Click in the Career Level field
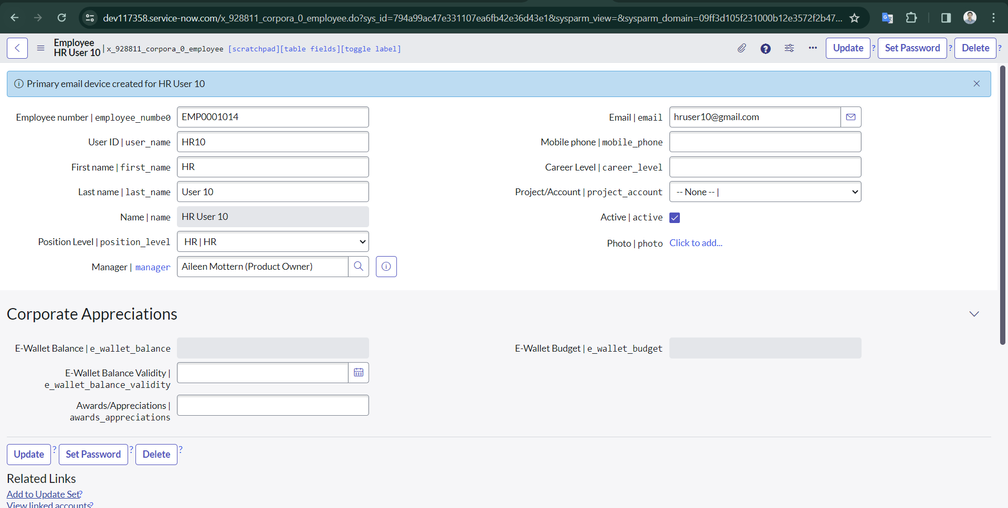Viewport: 1008px width, 508px height. 765,167
